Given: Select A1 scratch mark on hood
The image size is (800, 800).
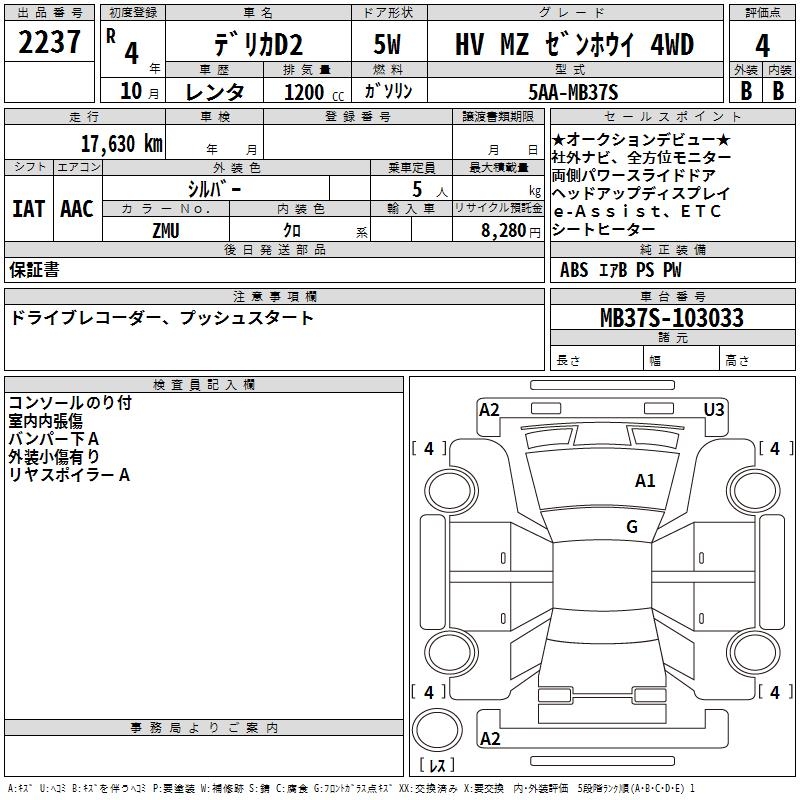Looking at the screenshot, I should coord(645,481).
